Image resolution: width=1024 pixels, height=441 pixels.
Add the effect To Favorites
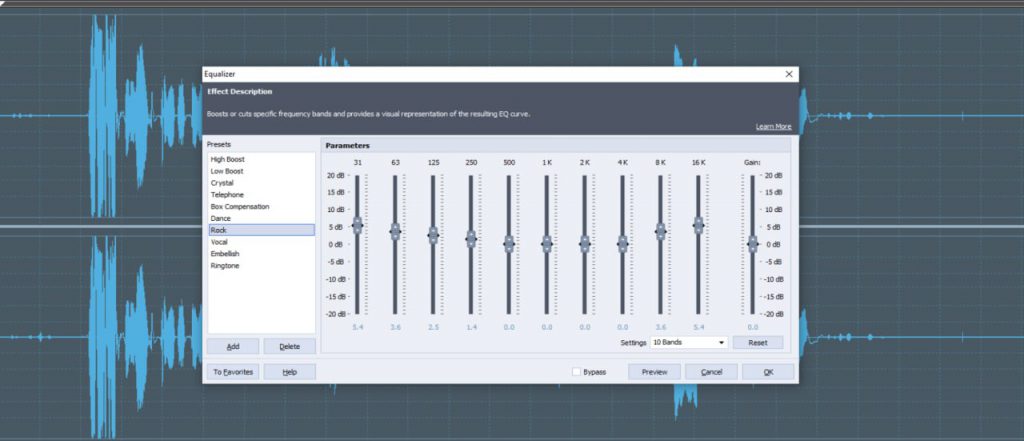pos(233,372)
